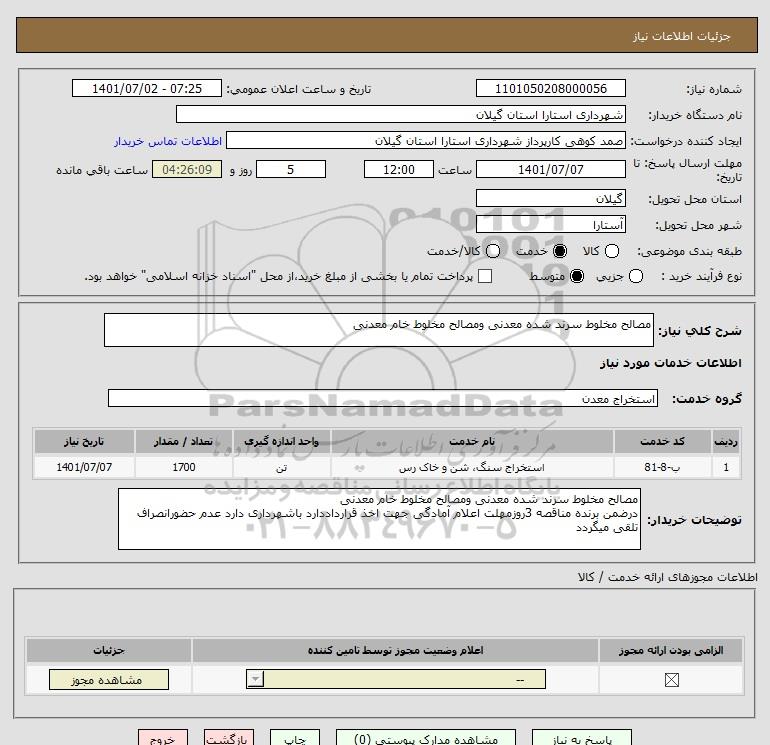The height and width of the screenshot is (745, 770).
Task: Click the توضیحات خریدار text area
Action: click(x=380, y=519)
